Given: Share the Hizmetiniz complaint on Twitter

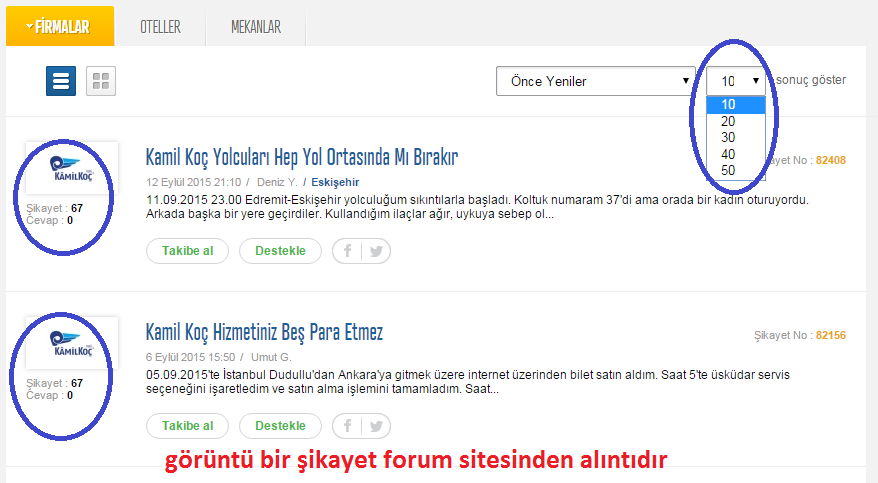Looking at the screenshot, I should 376,426.
